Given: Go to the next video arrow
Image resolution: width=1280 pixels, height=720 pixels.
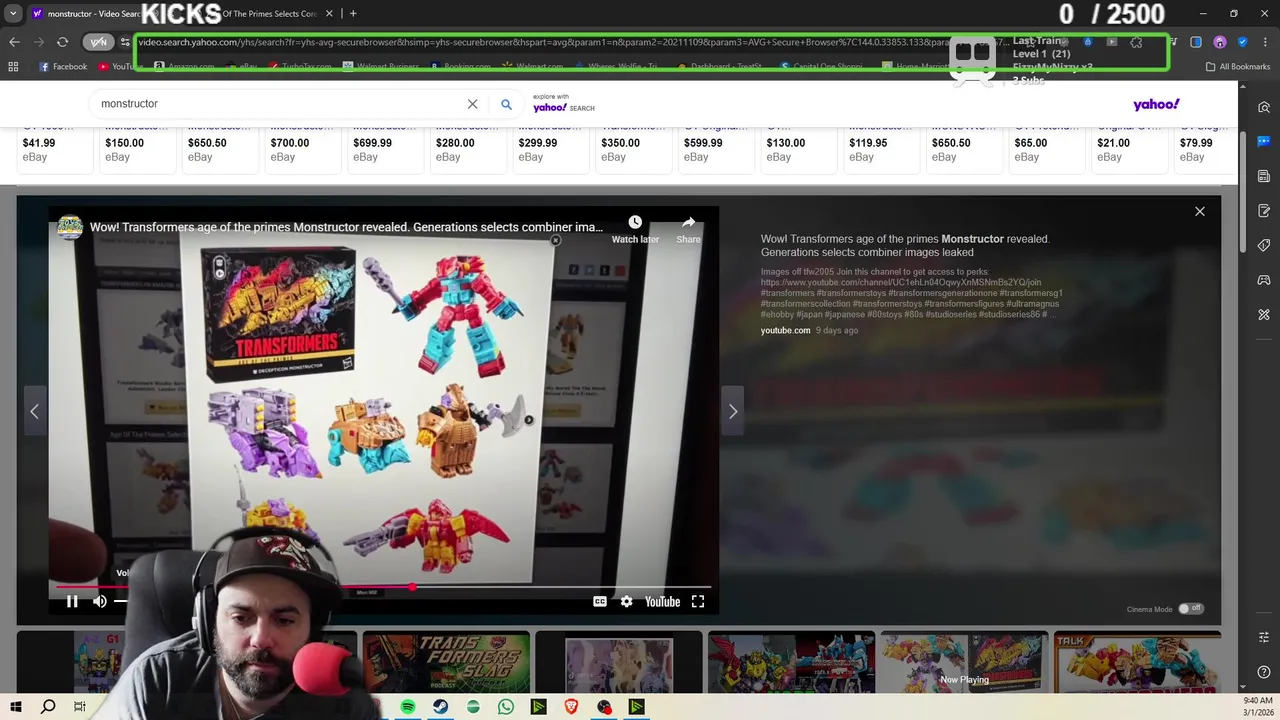Looking at the screenshot, I should click(732, 411).
